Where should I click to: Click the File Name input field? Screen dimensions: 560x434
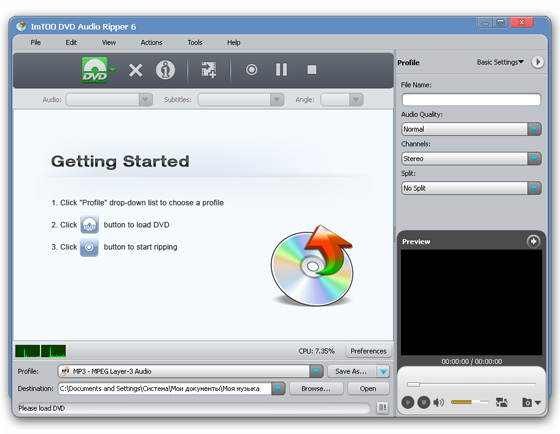(x=471, y=99)
